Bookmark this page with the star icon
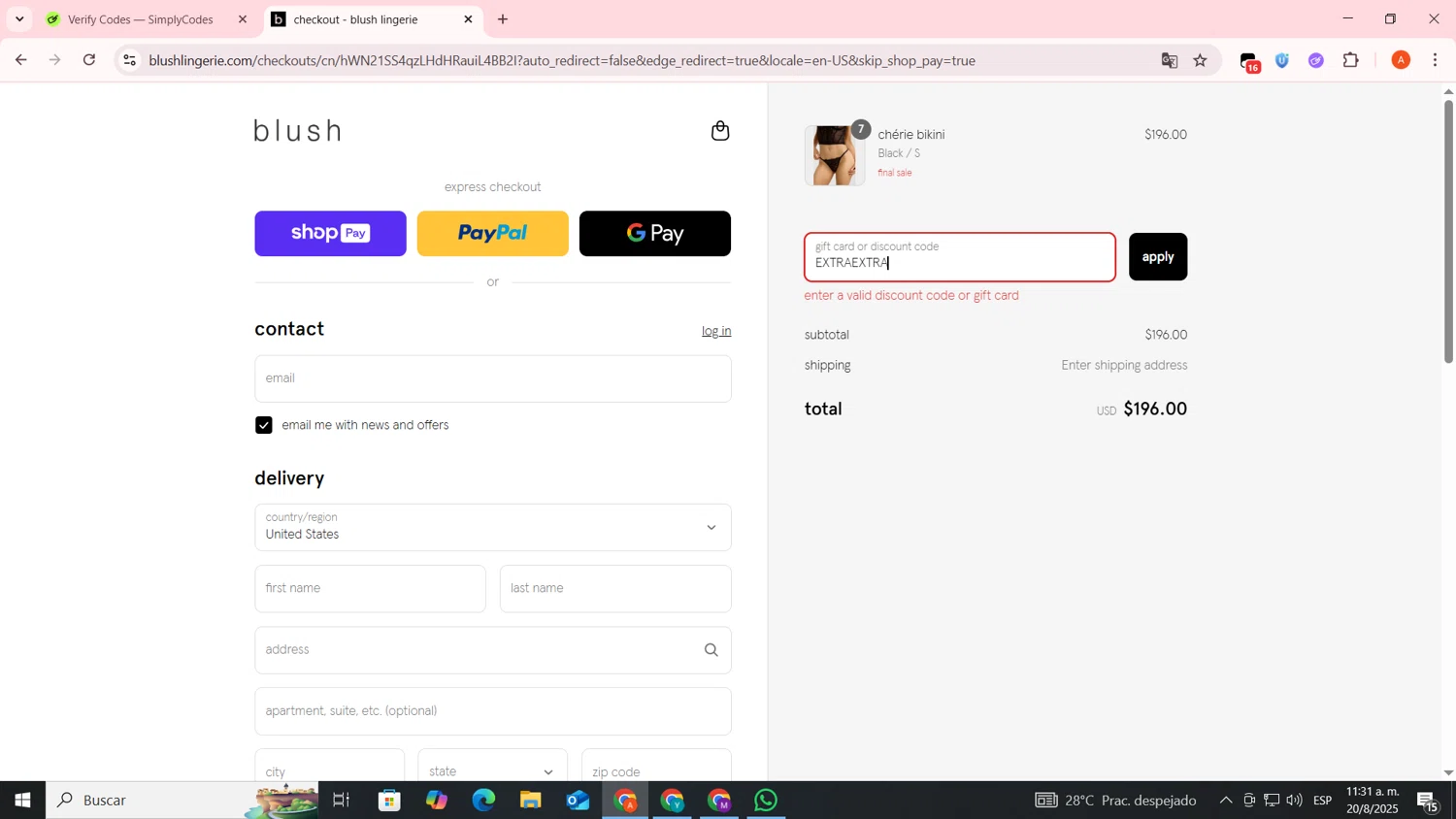This screenshot has width=1456, height=819. [1201, 60]
